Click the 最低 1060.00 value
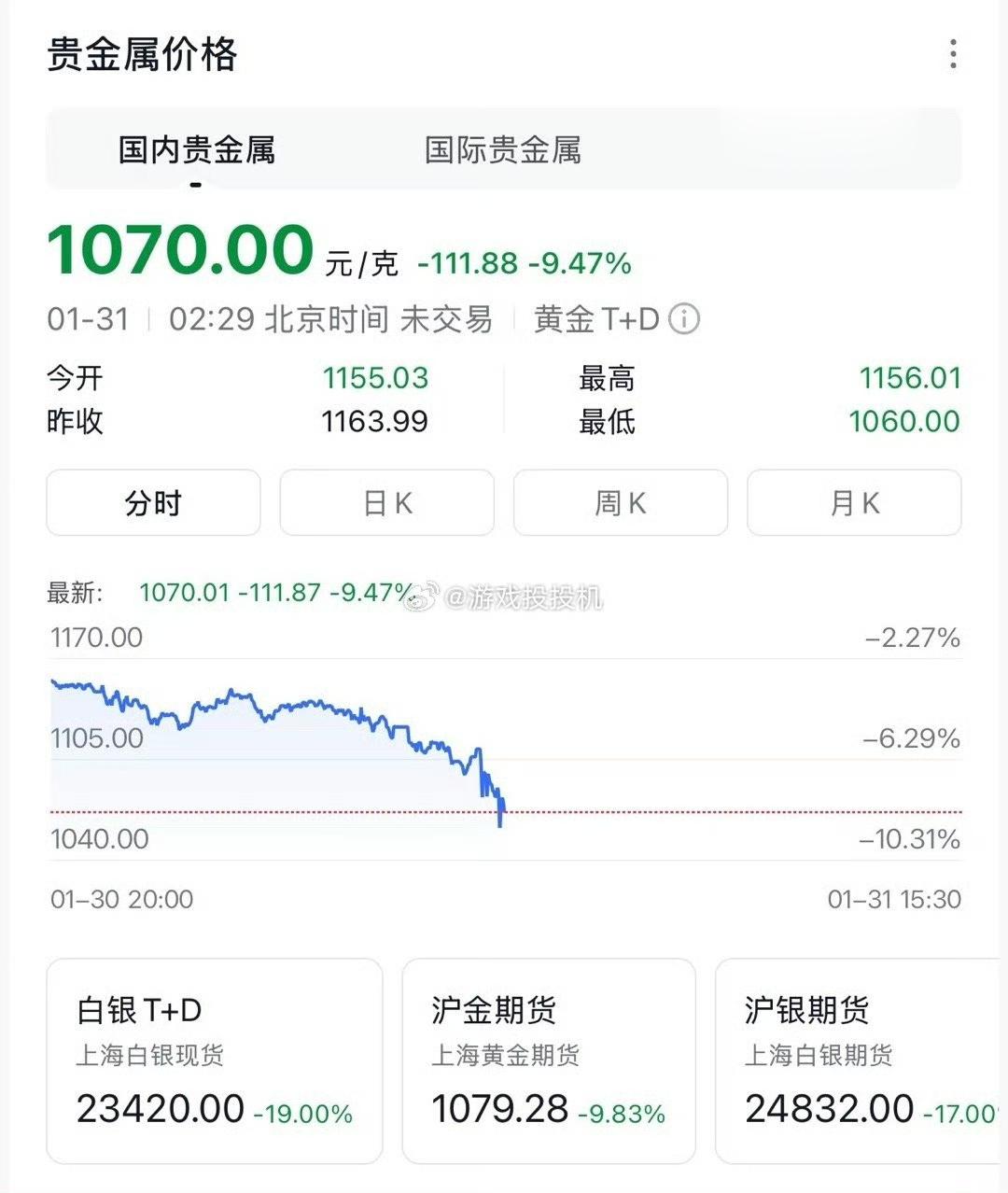1008x1193 pixels. click(x=903, y=421)
